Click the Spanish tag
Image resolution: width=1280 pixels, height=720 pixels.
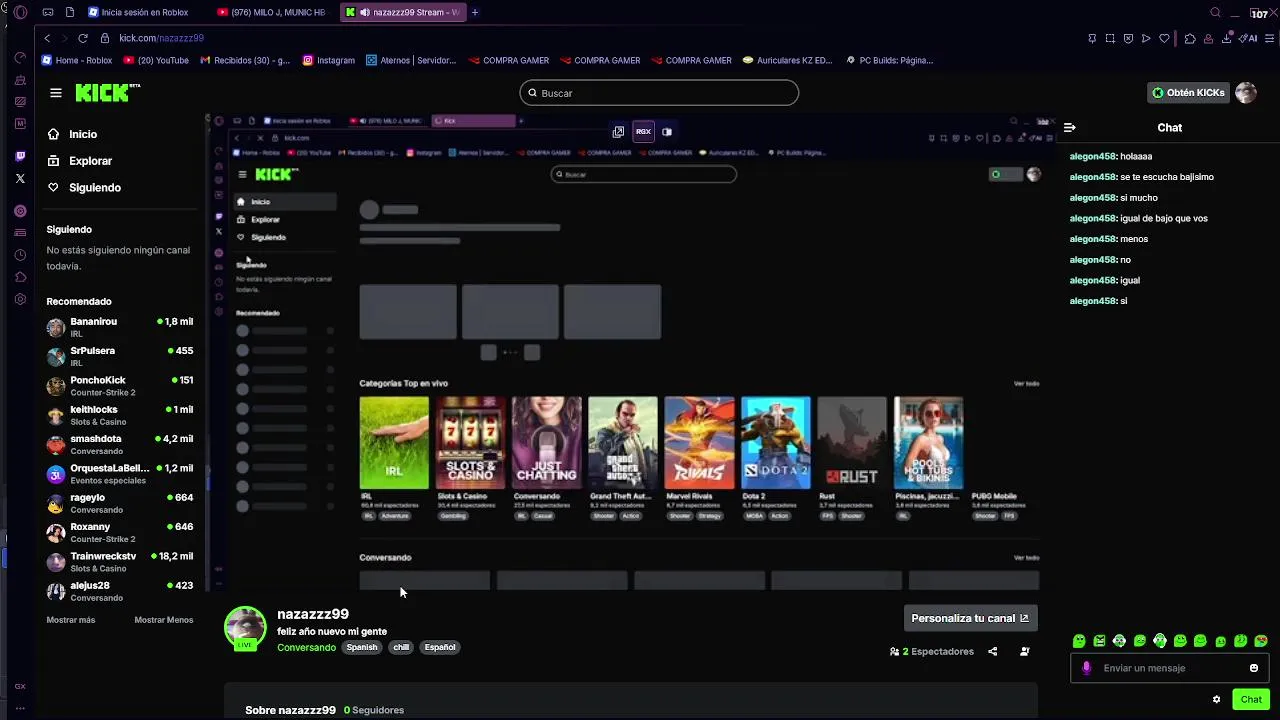pyautogui.click(x=362, y=647)
